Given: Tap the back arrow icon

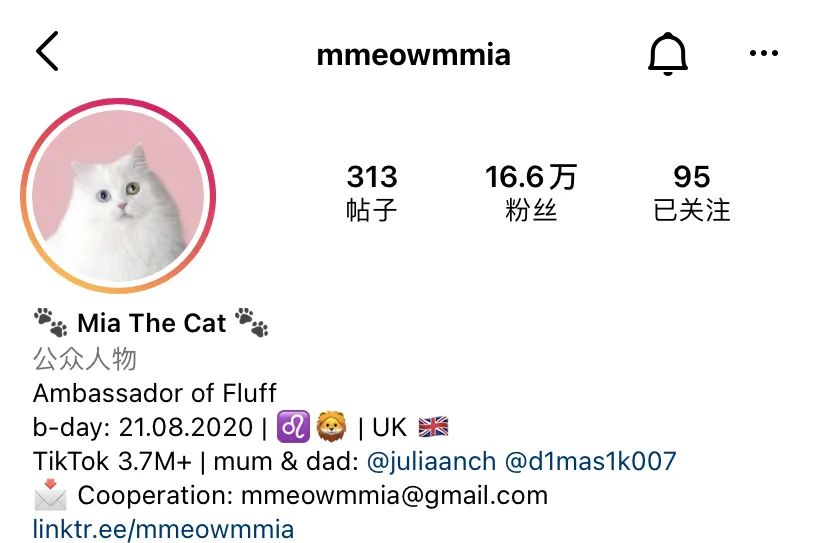Looking at the screenshot, I should (x=47, y=51).
